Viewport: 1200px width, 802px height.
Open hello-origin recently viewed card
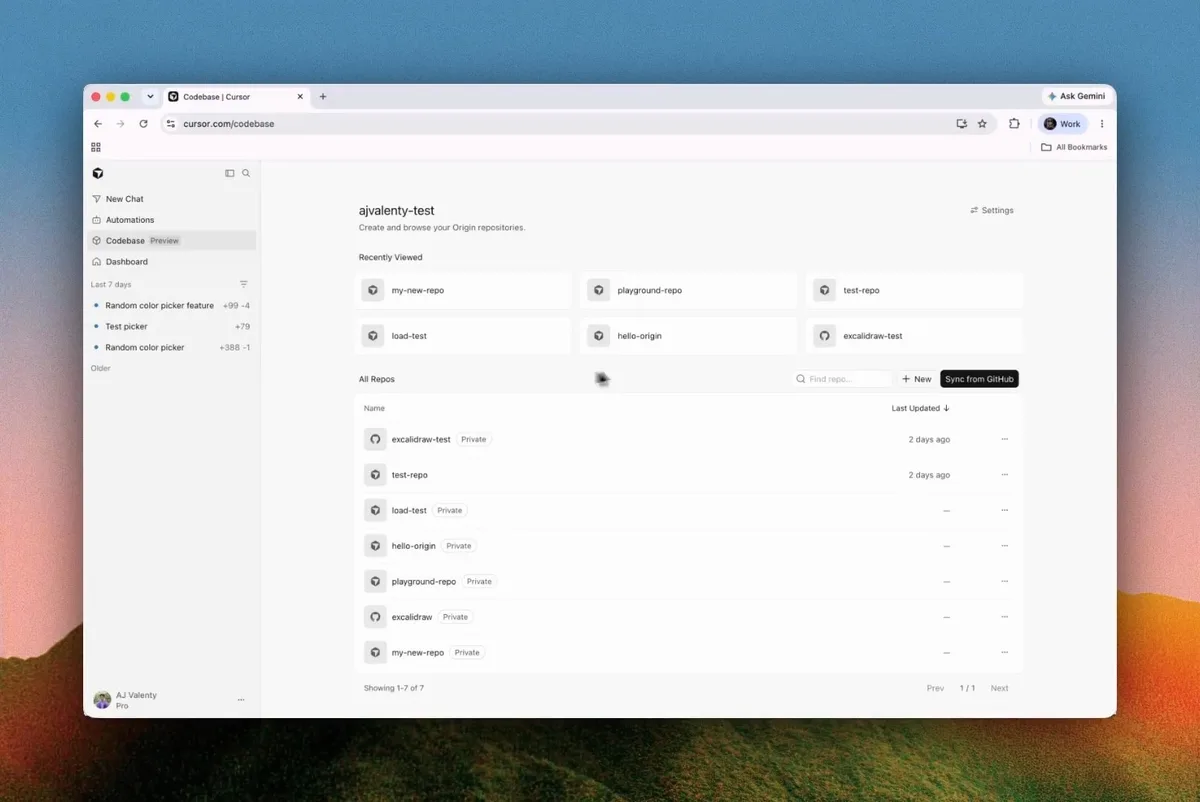pyautogui.click(x=690, y=336)
